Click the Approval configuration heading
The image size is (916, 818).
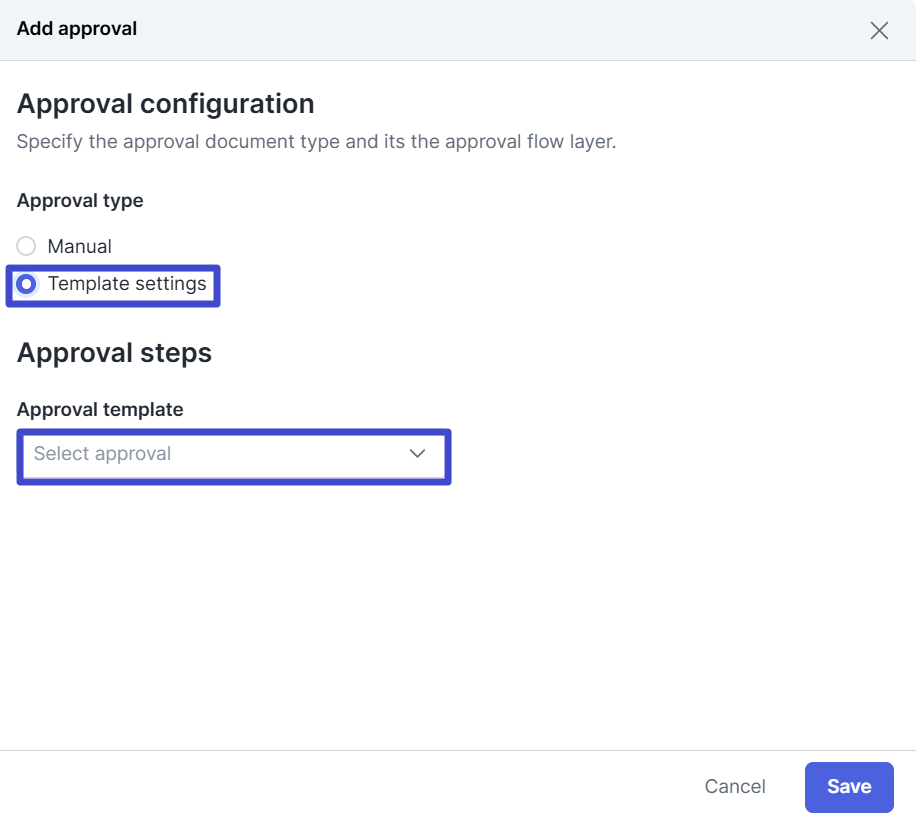[x=165, y=104]
